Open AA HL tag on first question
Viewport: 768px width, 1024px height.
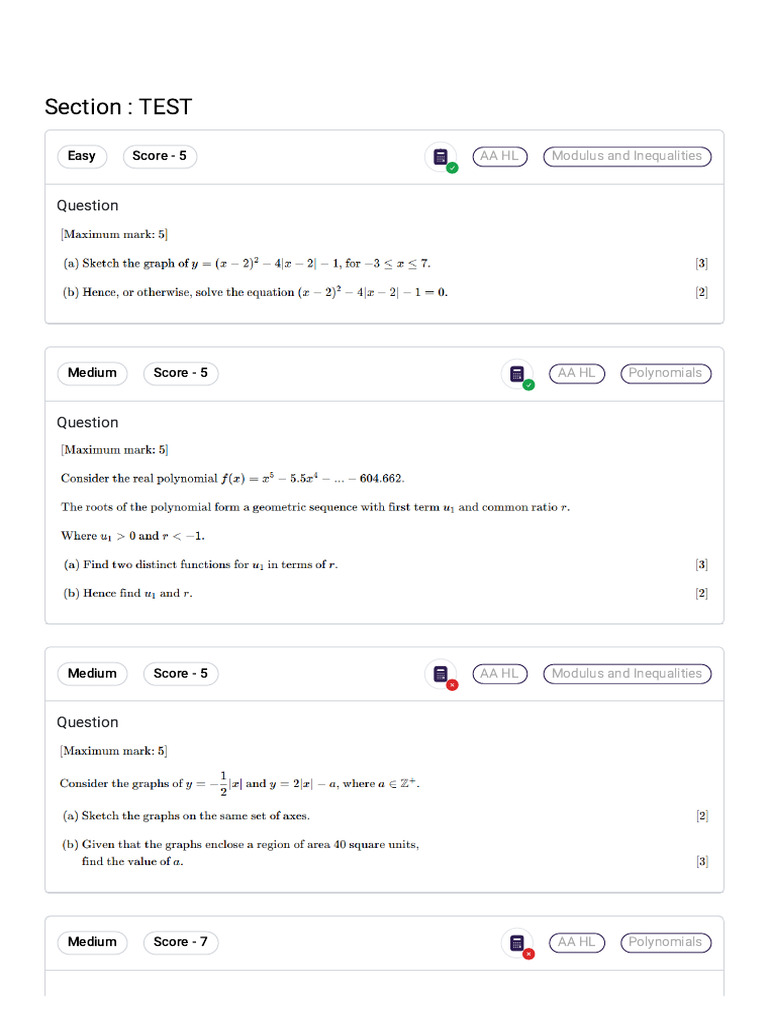(x=500, y=156)
